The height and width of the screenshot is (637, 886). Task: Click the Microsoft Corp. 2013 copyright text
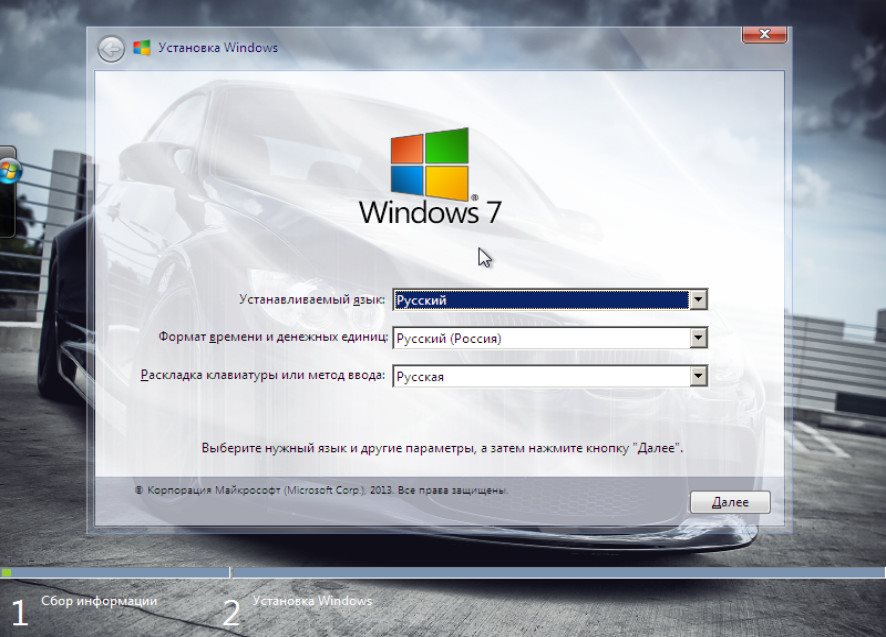322,490
